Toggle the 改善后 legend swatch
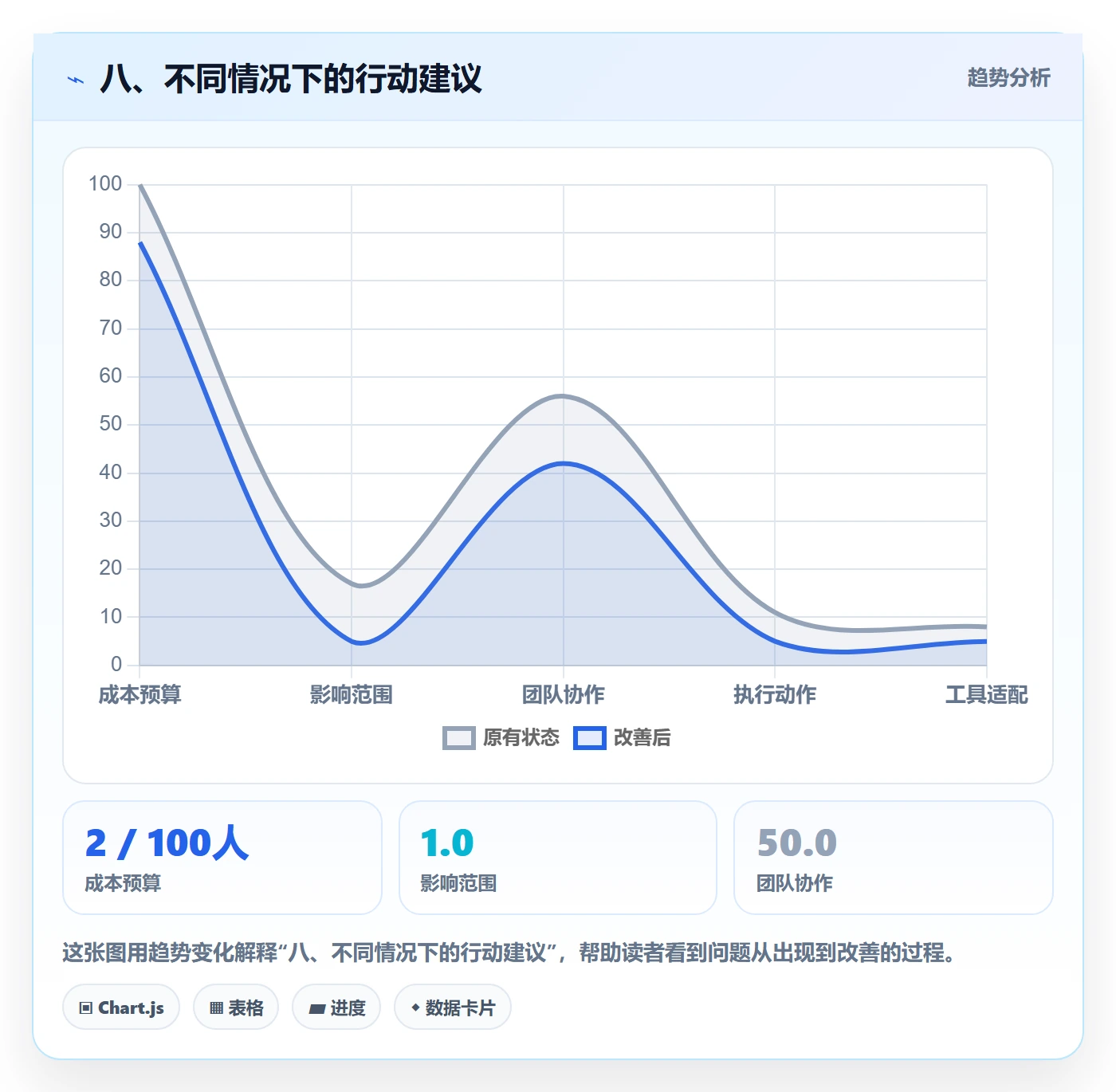This screenshot has width=1116, height=1092. (589, 738)
